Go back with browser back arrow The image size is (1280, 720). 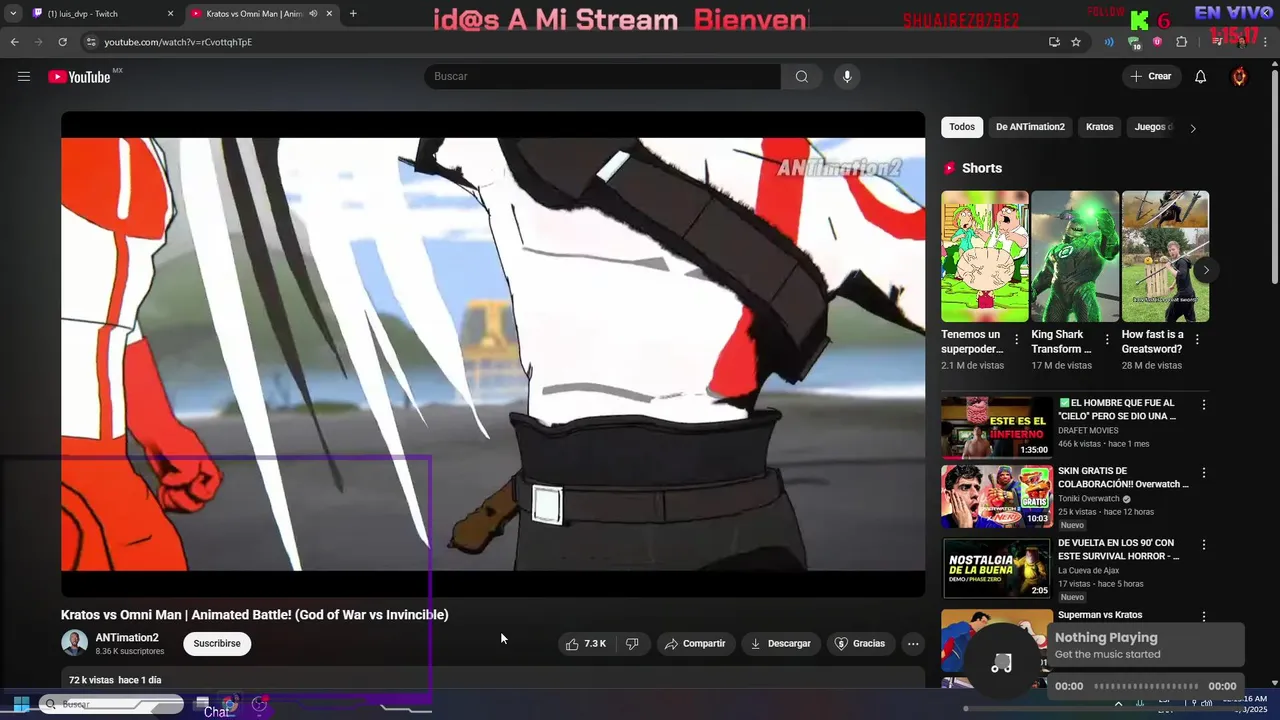(14, 42)
